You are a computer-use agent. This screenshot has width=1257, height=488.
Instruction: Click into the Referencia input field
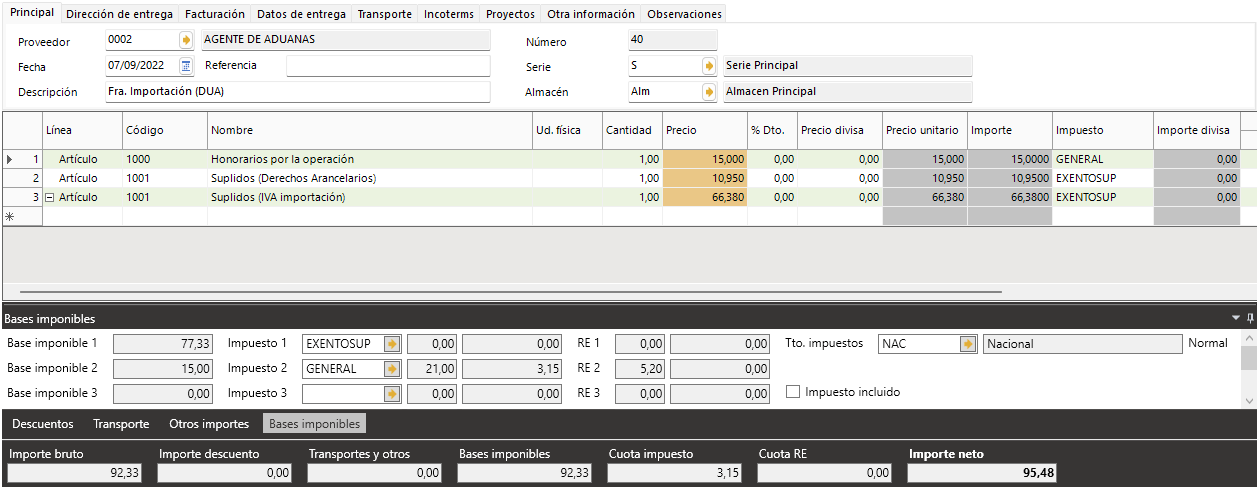click(388, 66)
